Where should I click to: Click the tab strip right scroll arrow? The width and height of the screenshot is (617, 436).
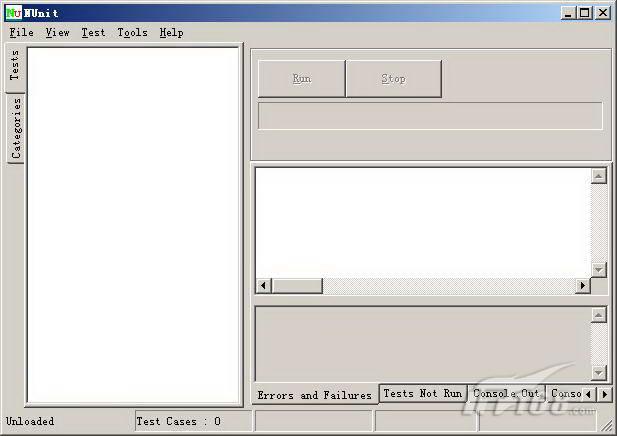click(604, 394)
